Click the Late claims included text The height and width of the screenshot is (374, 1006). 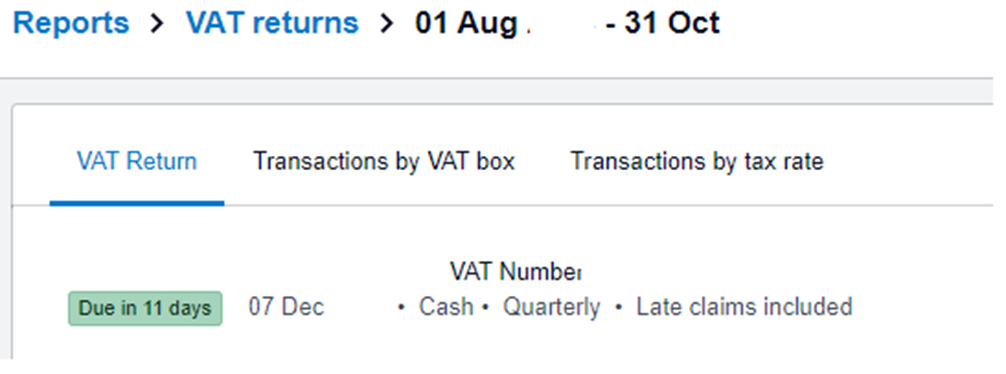coord(744,307)
